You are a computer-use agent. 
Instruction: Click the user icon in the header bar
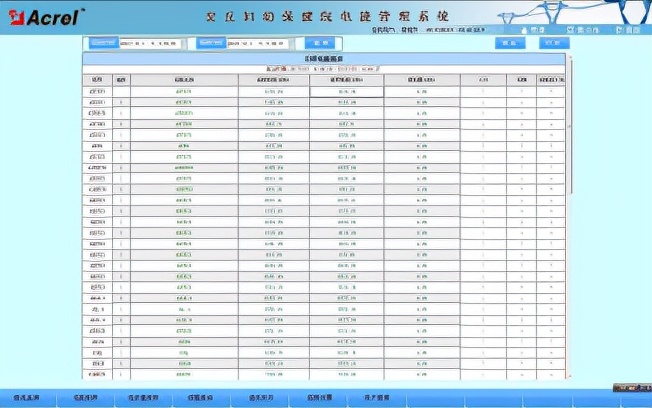(x=524, y=30)
